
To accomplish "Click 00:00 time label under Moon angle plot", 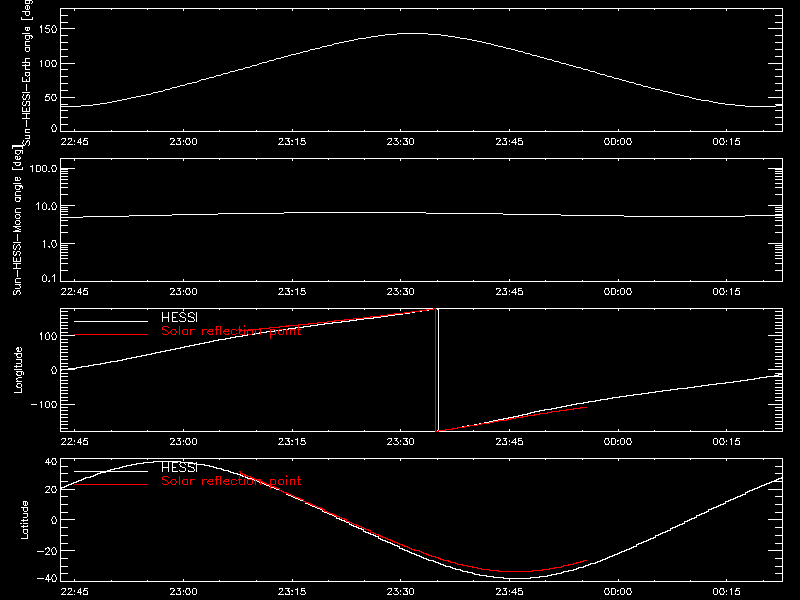I will [618, 291].
